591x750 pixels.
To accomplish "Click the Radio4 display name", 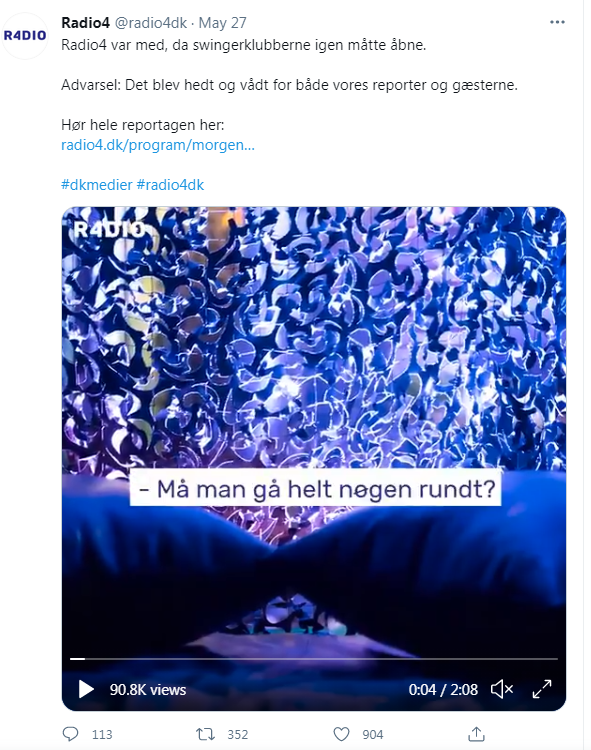I will pos(86,22).
